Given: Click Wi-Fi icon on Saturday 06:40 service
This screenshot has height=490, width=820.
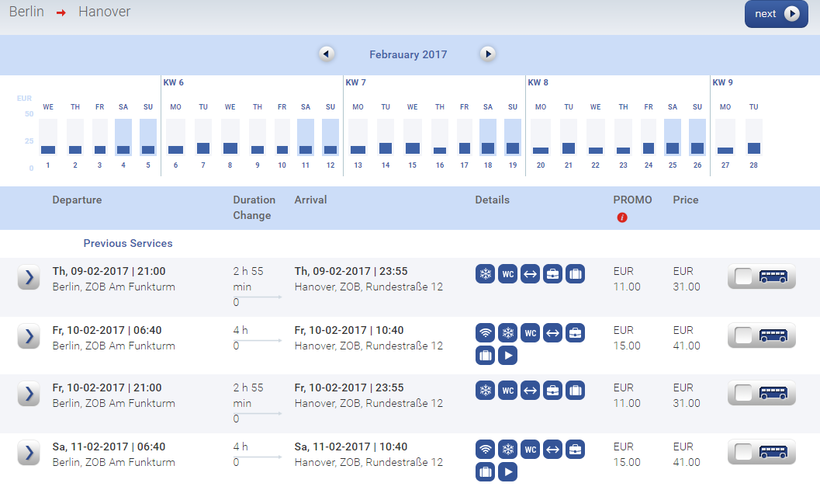Looking at the screenshot, I should pyautogui.click(x=486, y=448).
